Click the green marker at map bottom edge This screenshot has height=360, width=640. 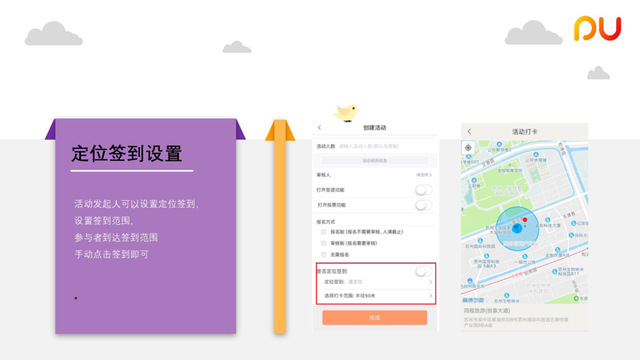tap(576, 298)
